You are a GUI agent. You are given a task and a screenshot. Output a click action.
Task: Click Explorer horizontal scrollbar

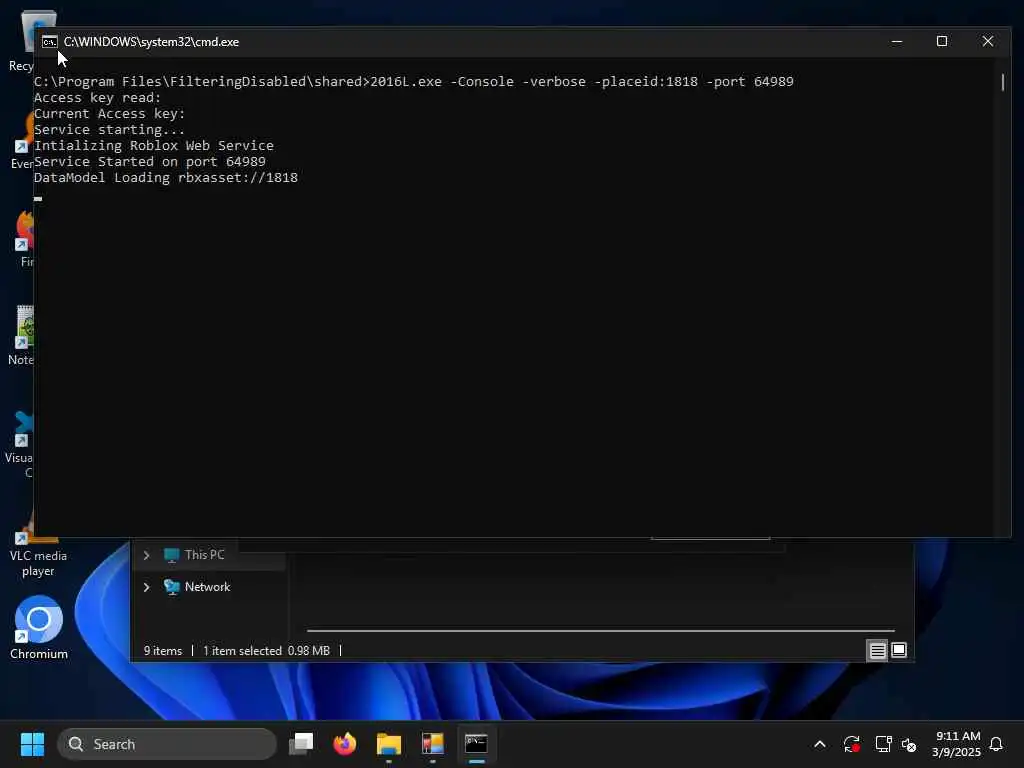[600, 631]
